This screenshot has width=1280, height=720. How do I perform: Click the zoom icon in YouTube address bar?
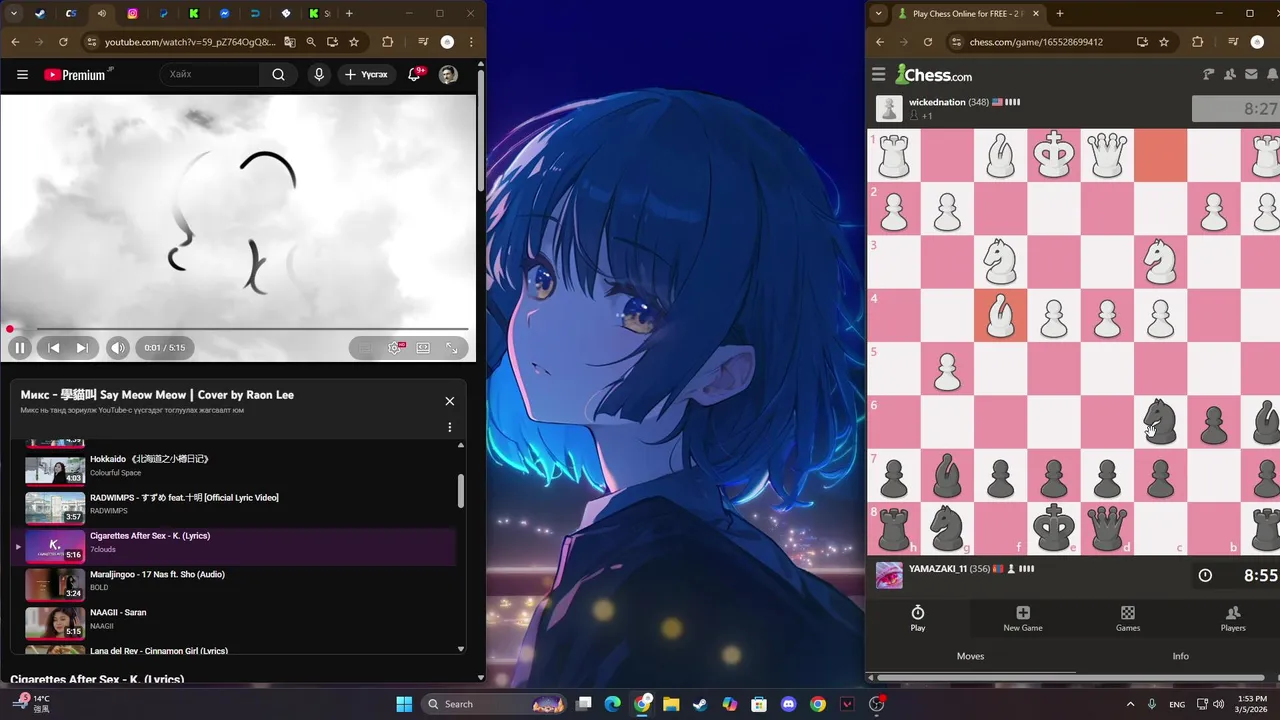(311, 42)
